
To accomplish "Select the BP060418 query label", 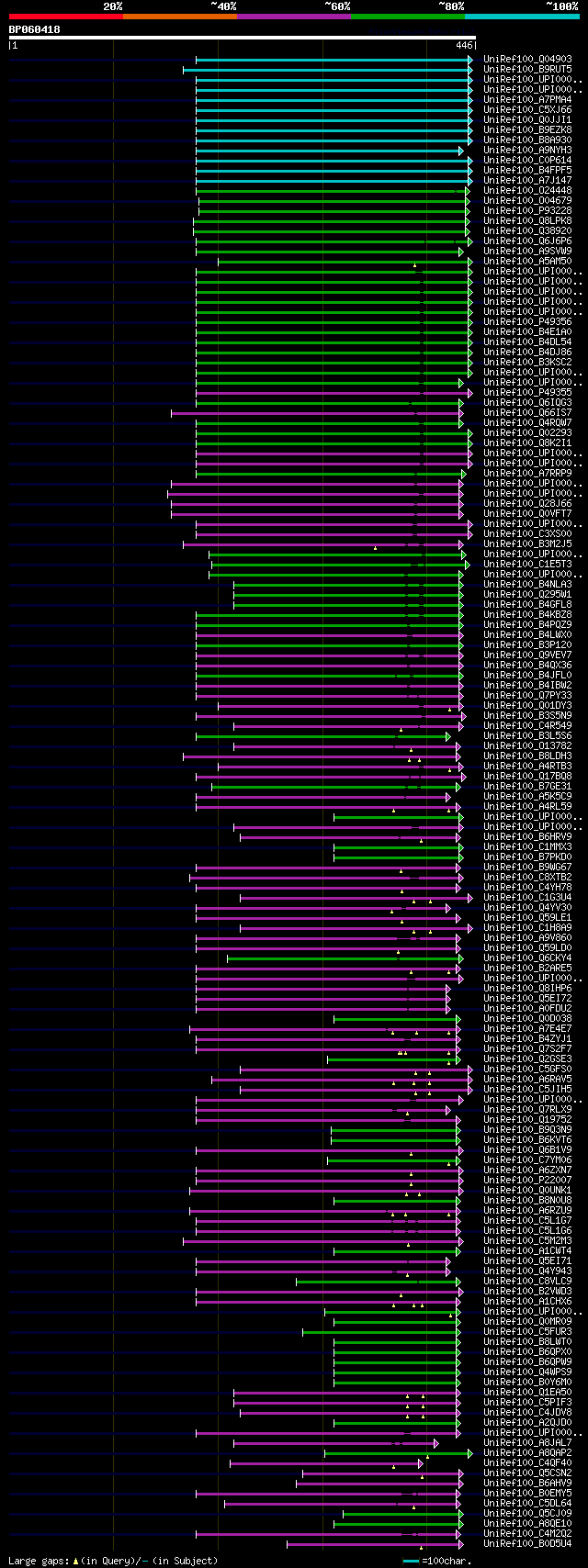I will pyautogui.click(x=35, y=29).
